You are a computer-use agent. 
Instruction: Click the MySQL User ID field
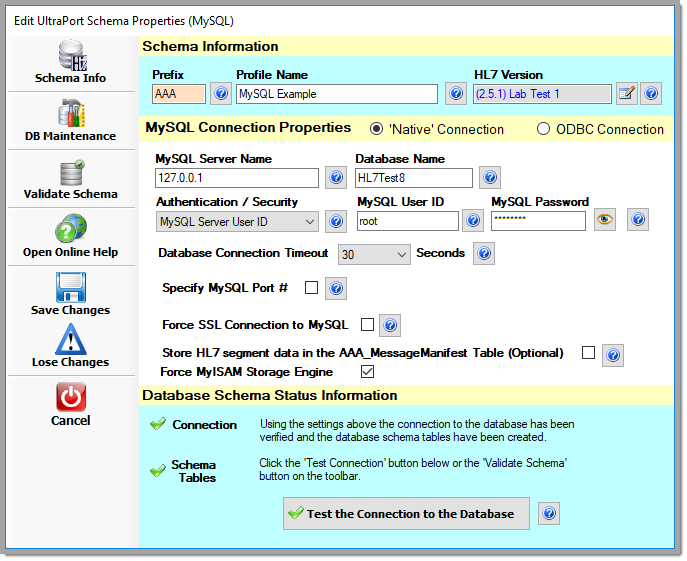pyautogui.click(x=407, y=221)
